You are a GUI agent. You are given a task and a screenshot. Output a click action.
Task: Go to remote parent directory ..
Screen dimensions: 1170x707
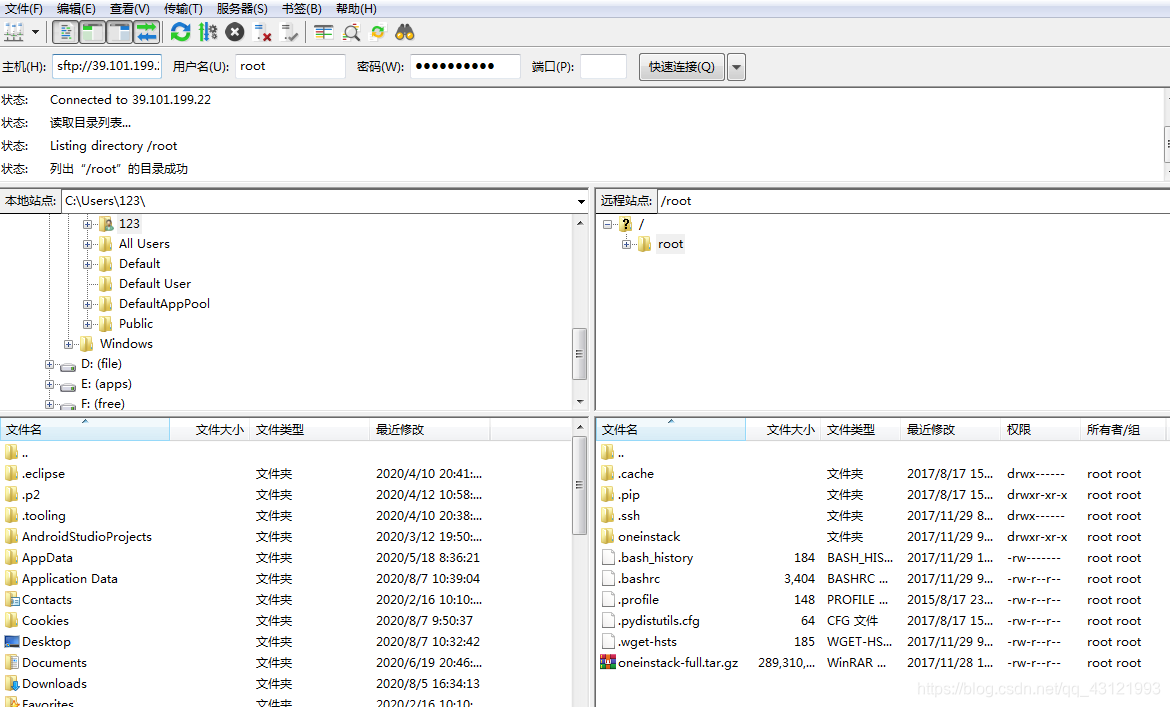pos(621,453)
